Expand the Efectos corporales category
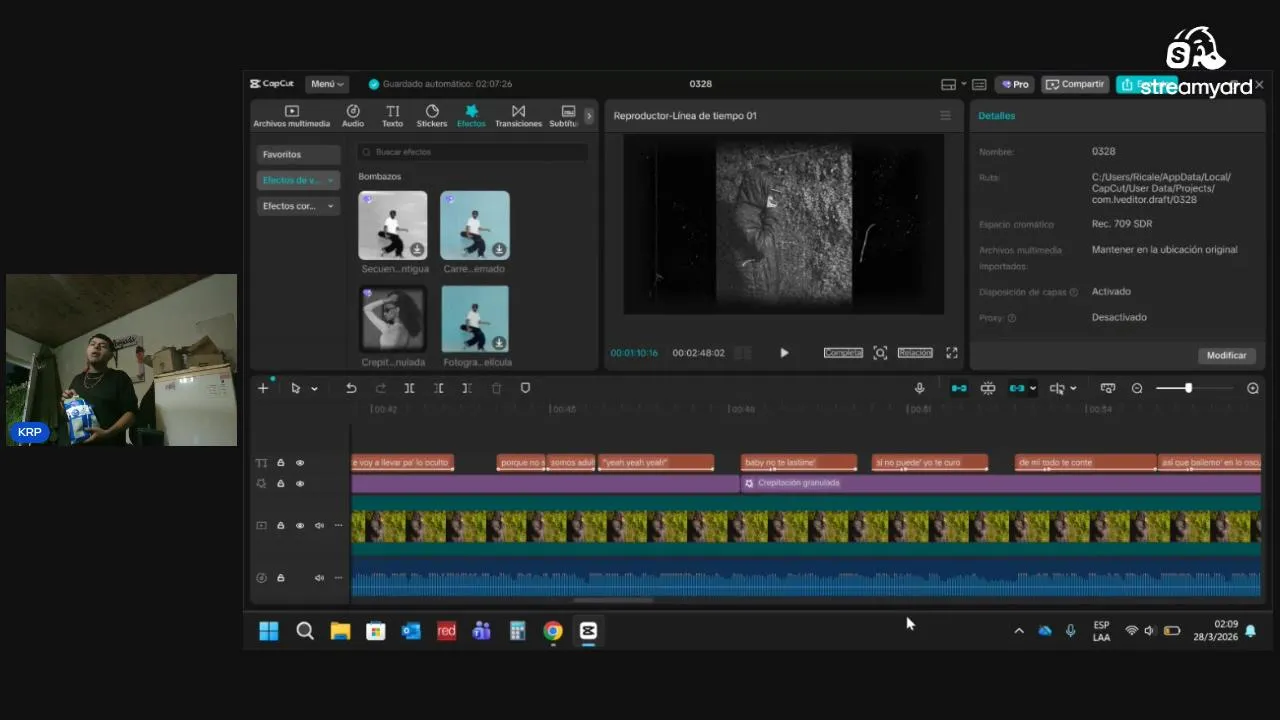 tap(298, 206)
